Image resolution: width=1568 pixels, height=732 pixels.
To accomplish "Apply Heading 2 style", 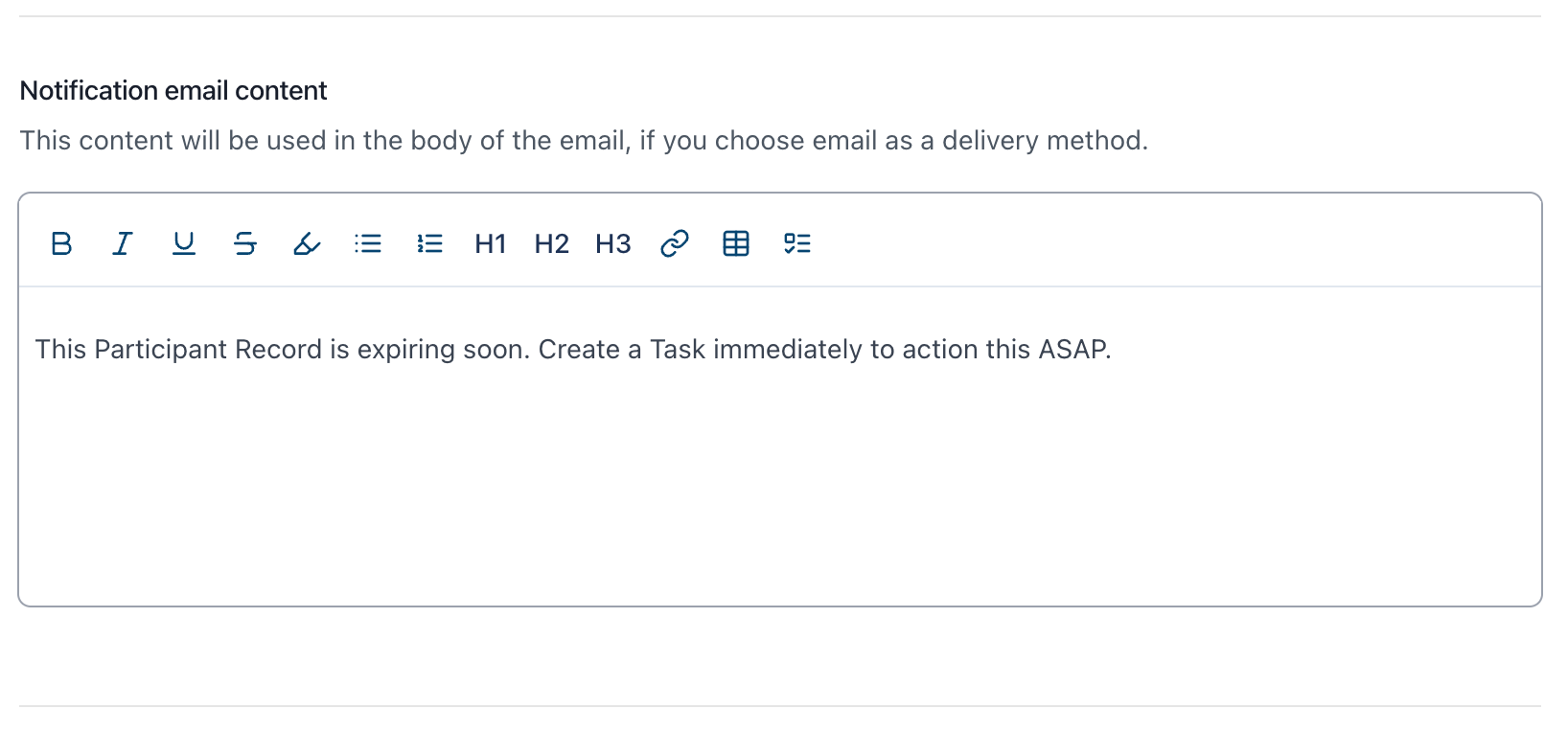I will 552,243.
